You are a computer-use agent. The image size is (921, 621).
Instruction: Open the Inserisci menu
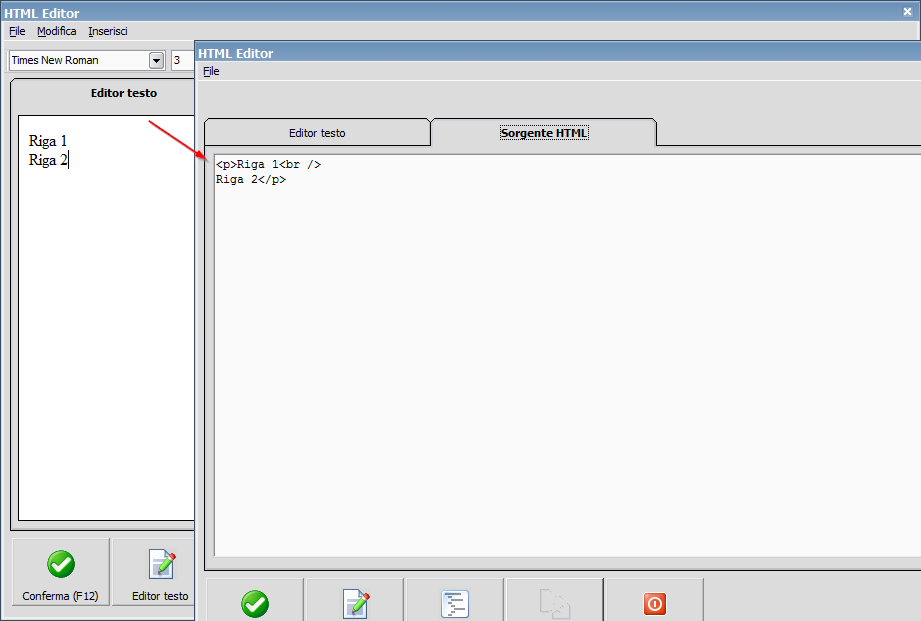107,31
